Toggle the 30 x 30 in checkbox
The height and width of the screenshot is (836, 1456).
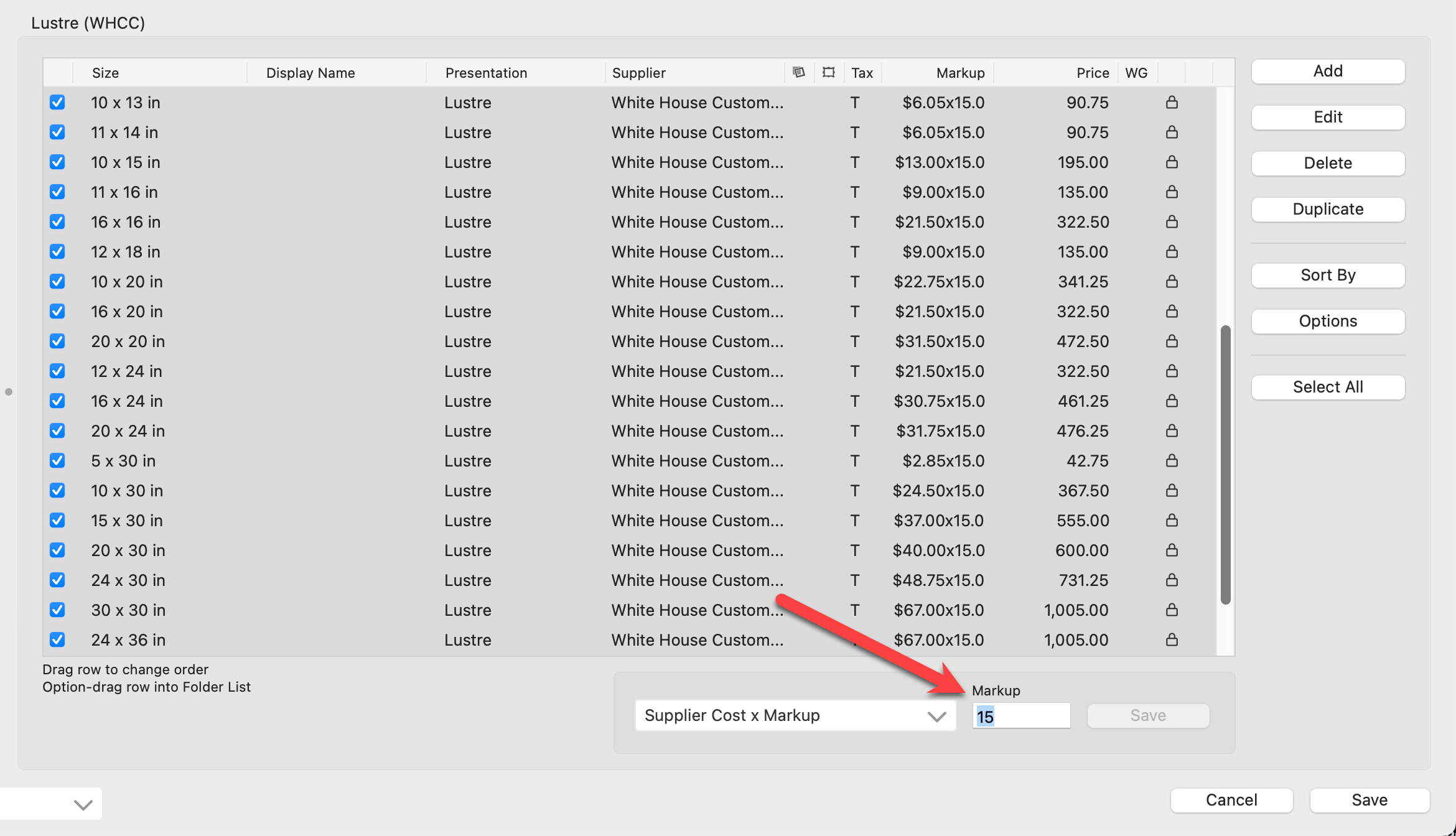tap(57, 610)
